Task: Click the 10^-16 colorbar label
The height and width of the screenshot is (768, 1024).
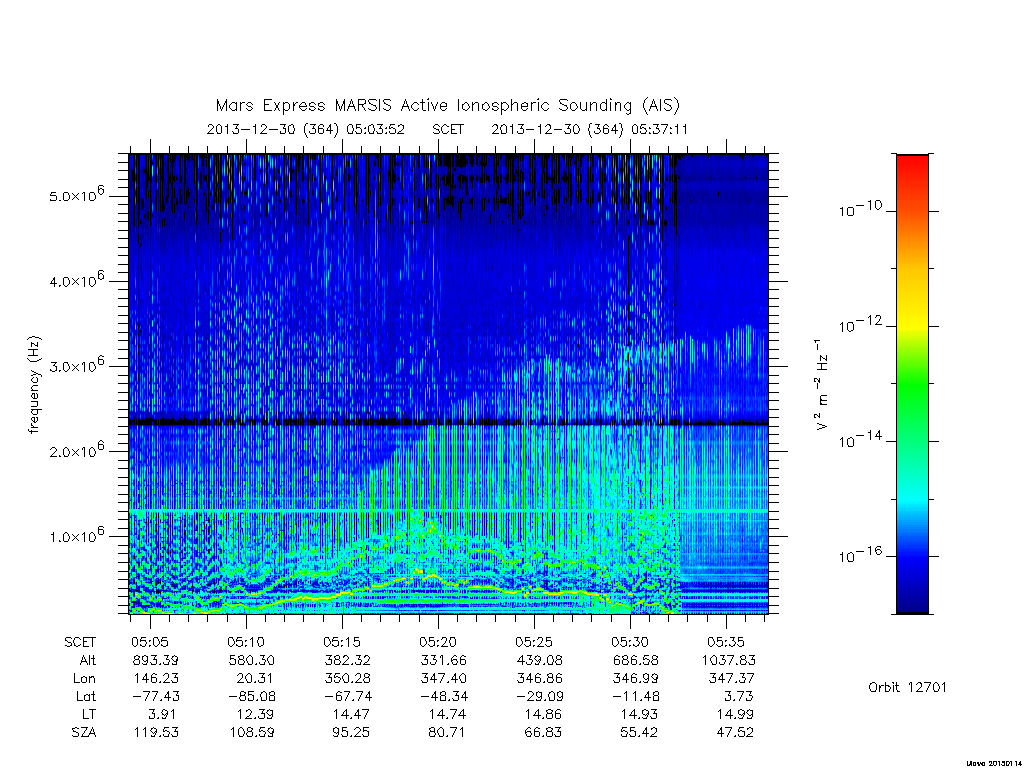Action: [x=859, y=554]
